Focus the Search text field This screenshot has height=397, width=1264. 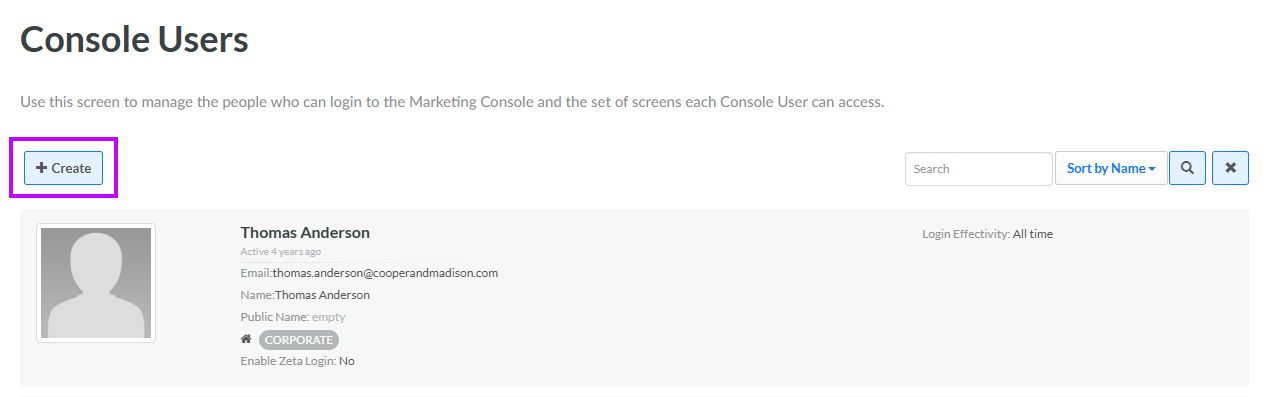pos(978,169)
